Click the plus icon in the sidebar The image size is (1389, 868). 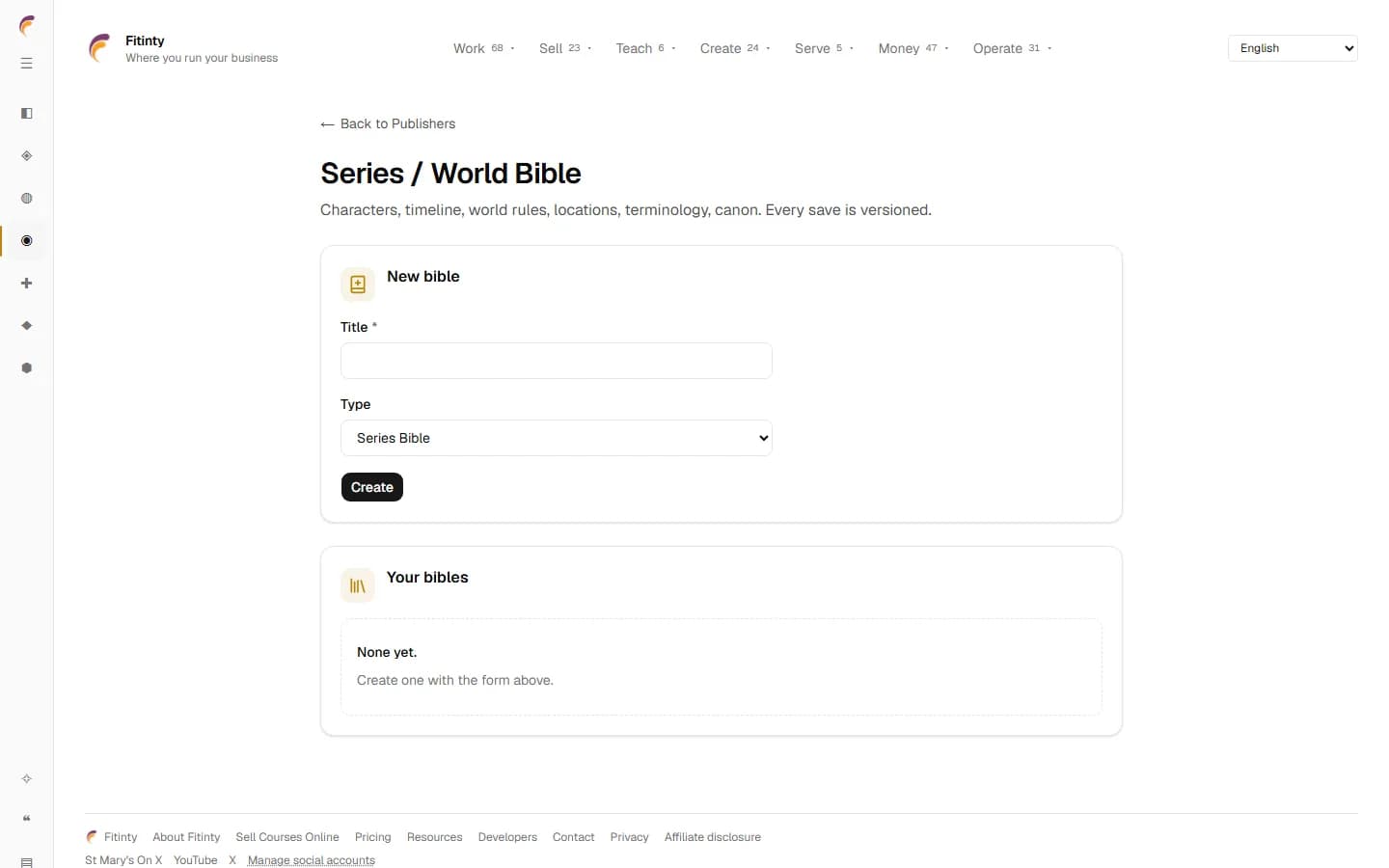[27, 284]
